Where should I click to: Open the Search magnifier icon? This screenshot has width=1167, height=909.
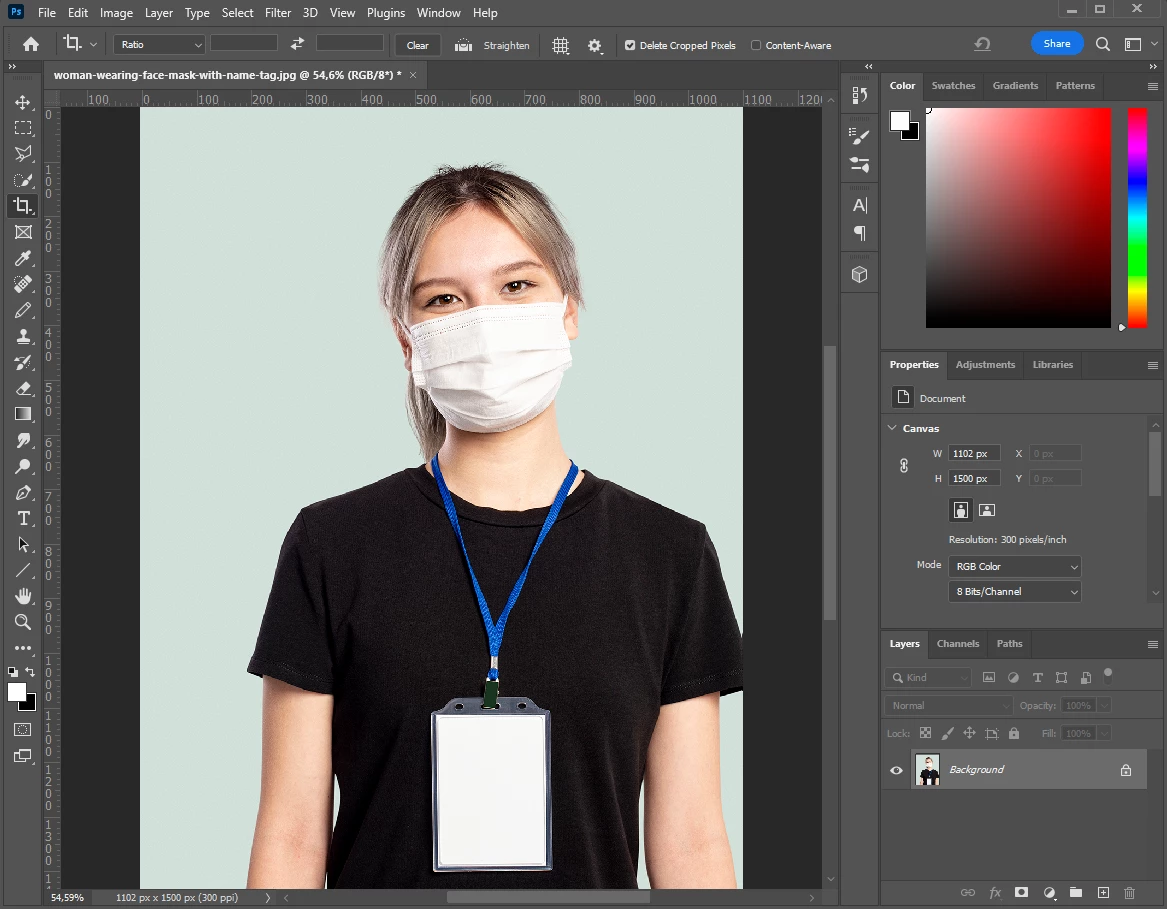pyautogui.click(x=1103, y=45)
